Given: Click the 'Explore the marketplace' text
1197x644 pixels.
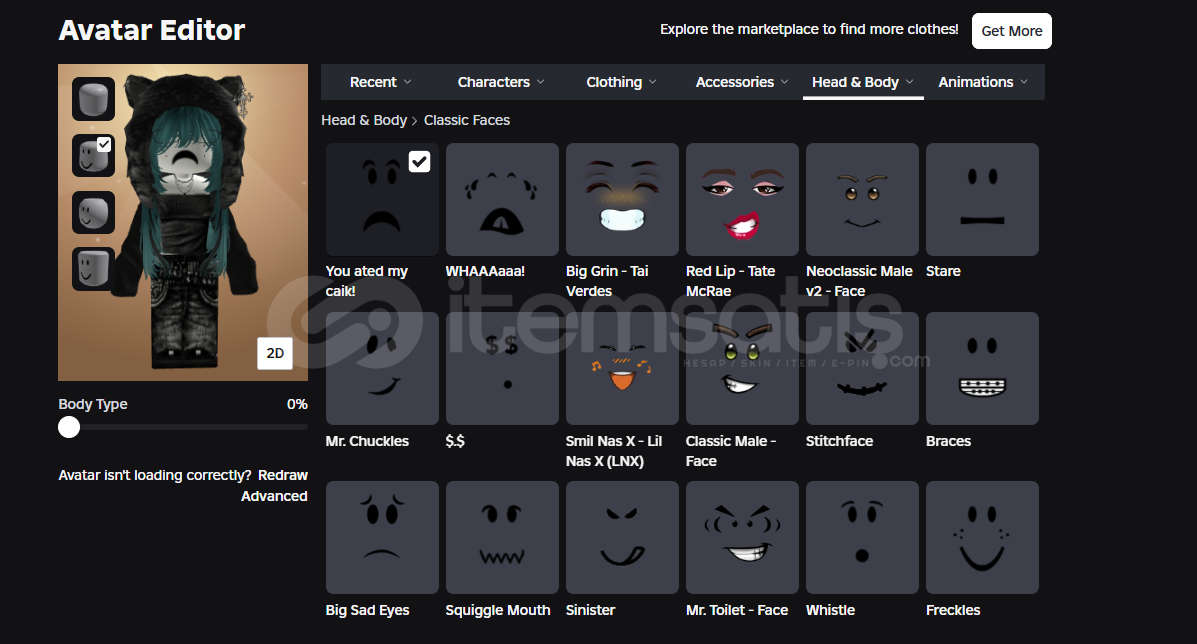Looking at the screenshot, I should (809, 29).
